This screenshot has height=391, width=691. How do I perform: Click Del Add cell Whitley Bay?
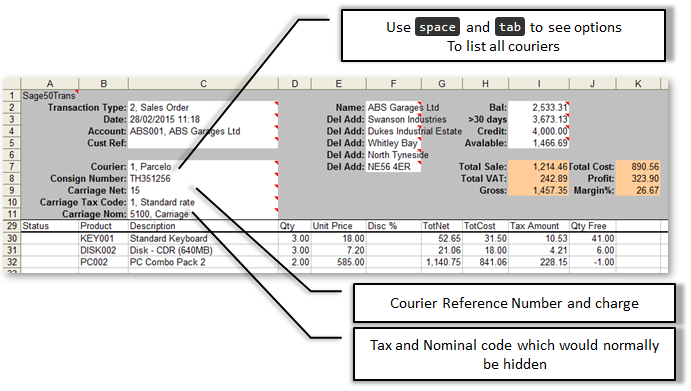point(394,143)
